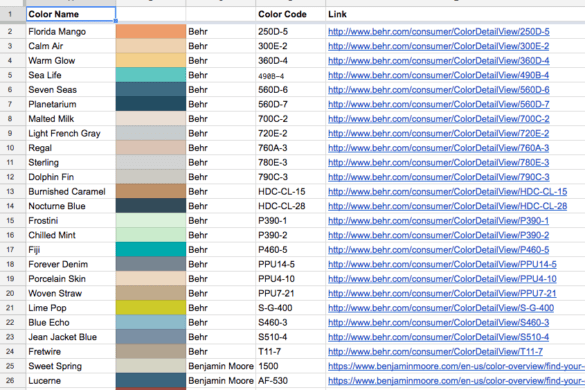This screenshot has width=585, height=390.
Task: Select the S460-3 color code cell
Action: [290, 323]
